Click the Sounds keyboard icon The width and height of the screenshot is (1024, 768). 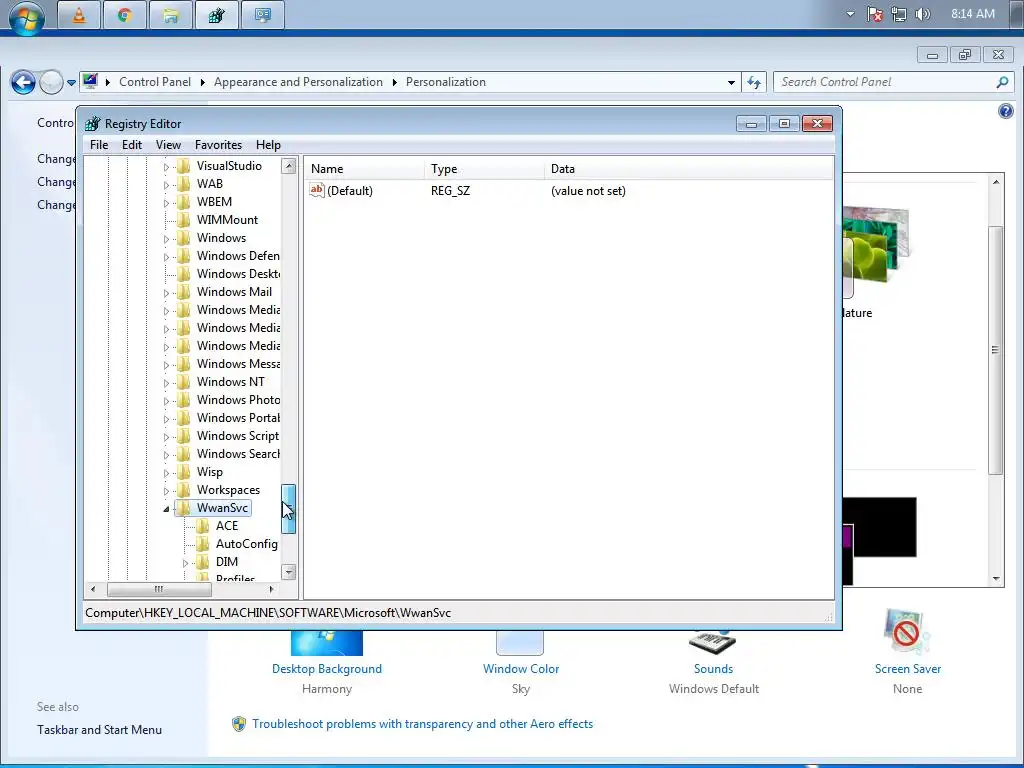(x=712, y=641)
